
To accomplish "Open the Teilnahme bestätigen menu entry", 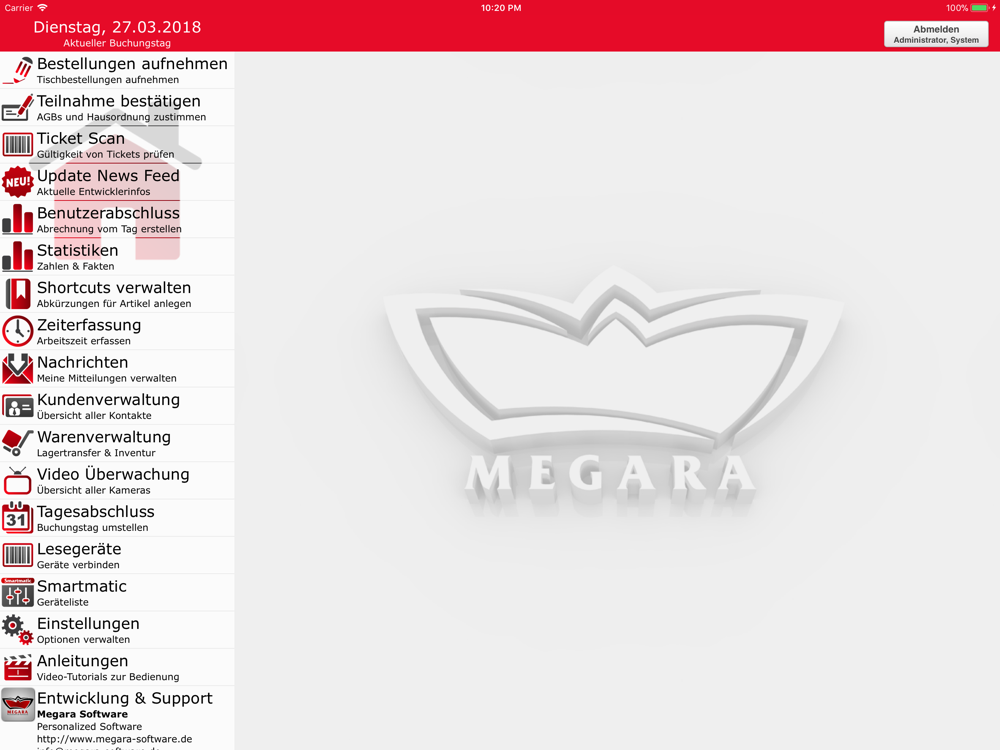I will click(118, 107).
